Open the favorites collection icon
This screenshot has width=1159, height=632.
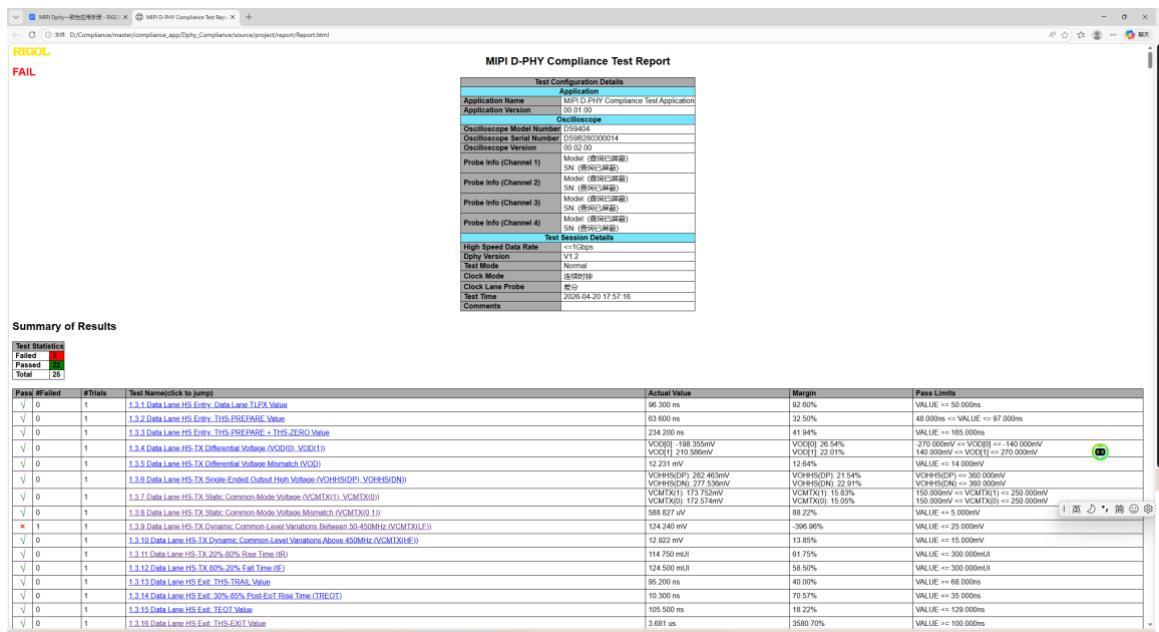[1081, 35]
